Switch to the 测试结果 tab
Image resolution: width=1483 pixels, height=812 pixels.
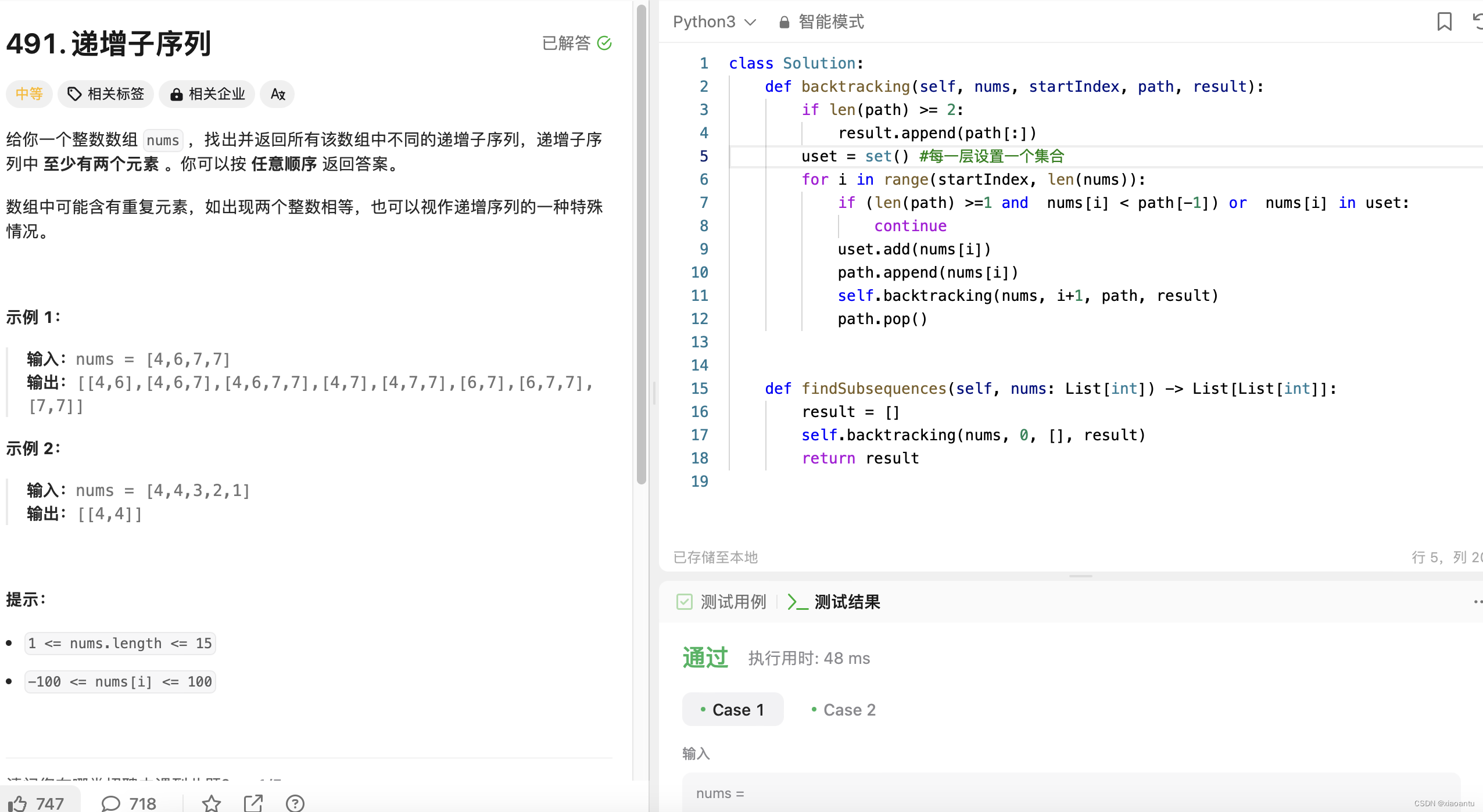[847, 602]
